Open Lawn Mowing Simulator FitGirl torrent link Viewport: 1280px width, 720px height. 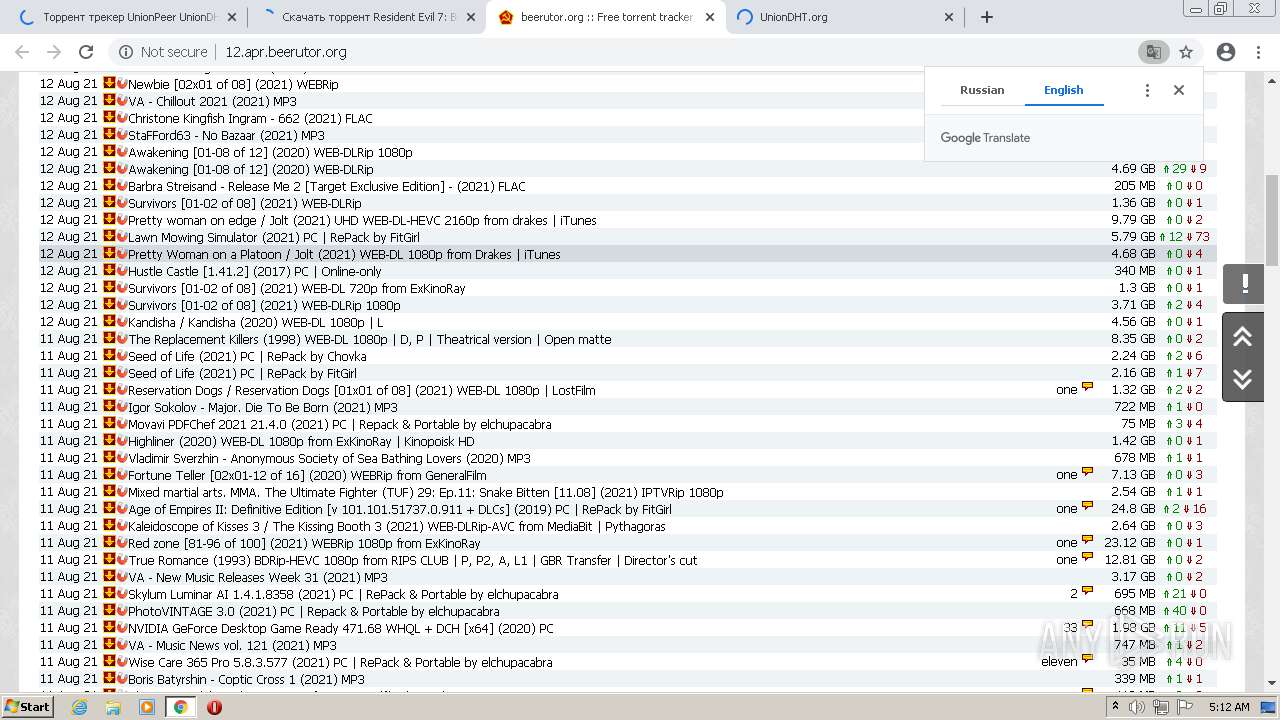coord(274,237)
